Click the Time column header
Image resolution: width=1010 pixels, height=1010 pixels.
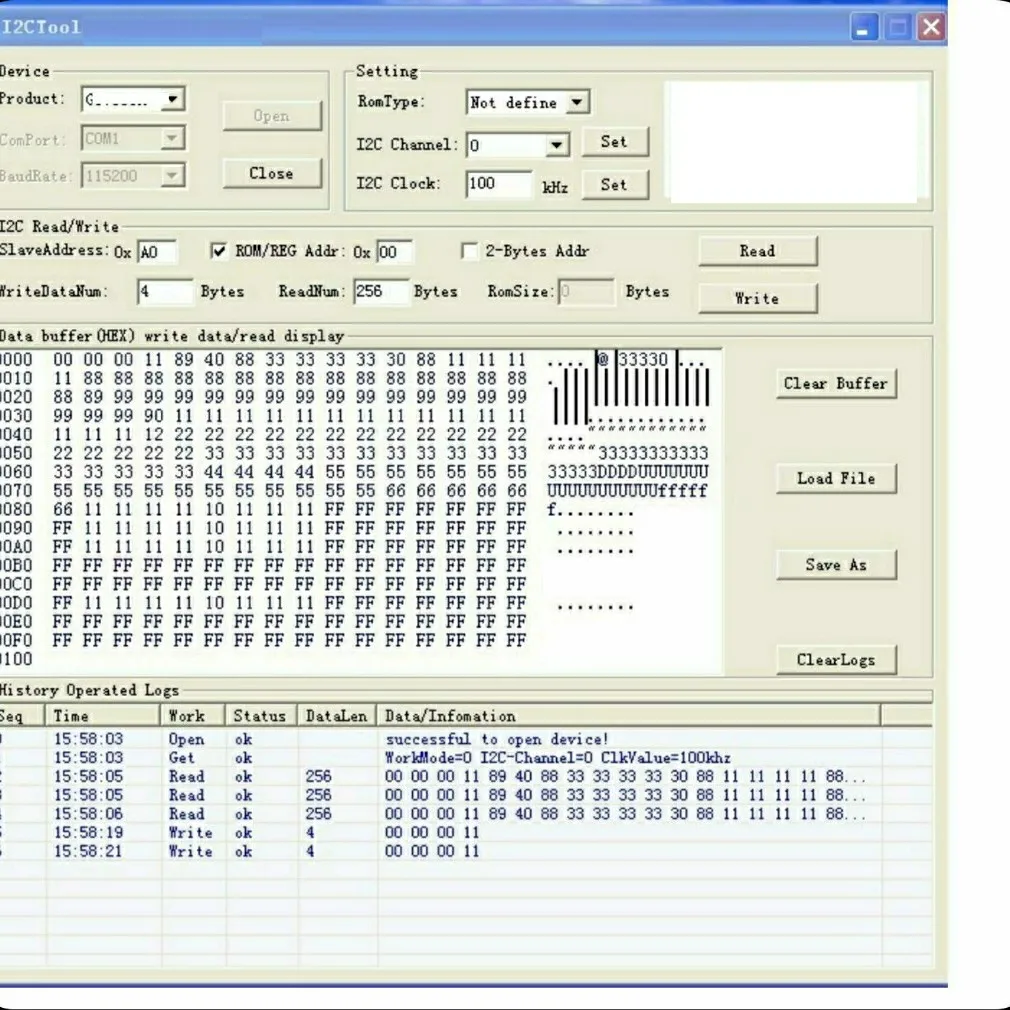pyautogui.click(x=102, y=716)
